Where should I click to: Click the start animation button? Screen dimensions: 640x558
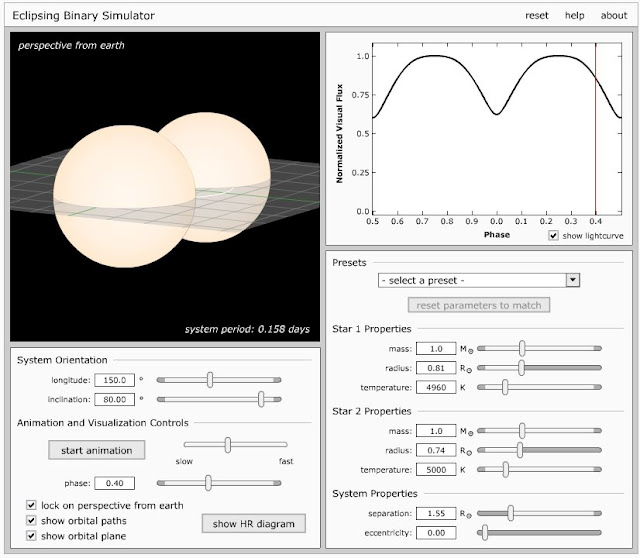[x=97, y=450]
